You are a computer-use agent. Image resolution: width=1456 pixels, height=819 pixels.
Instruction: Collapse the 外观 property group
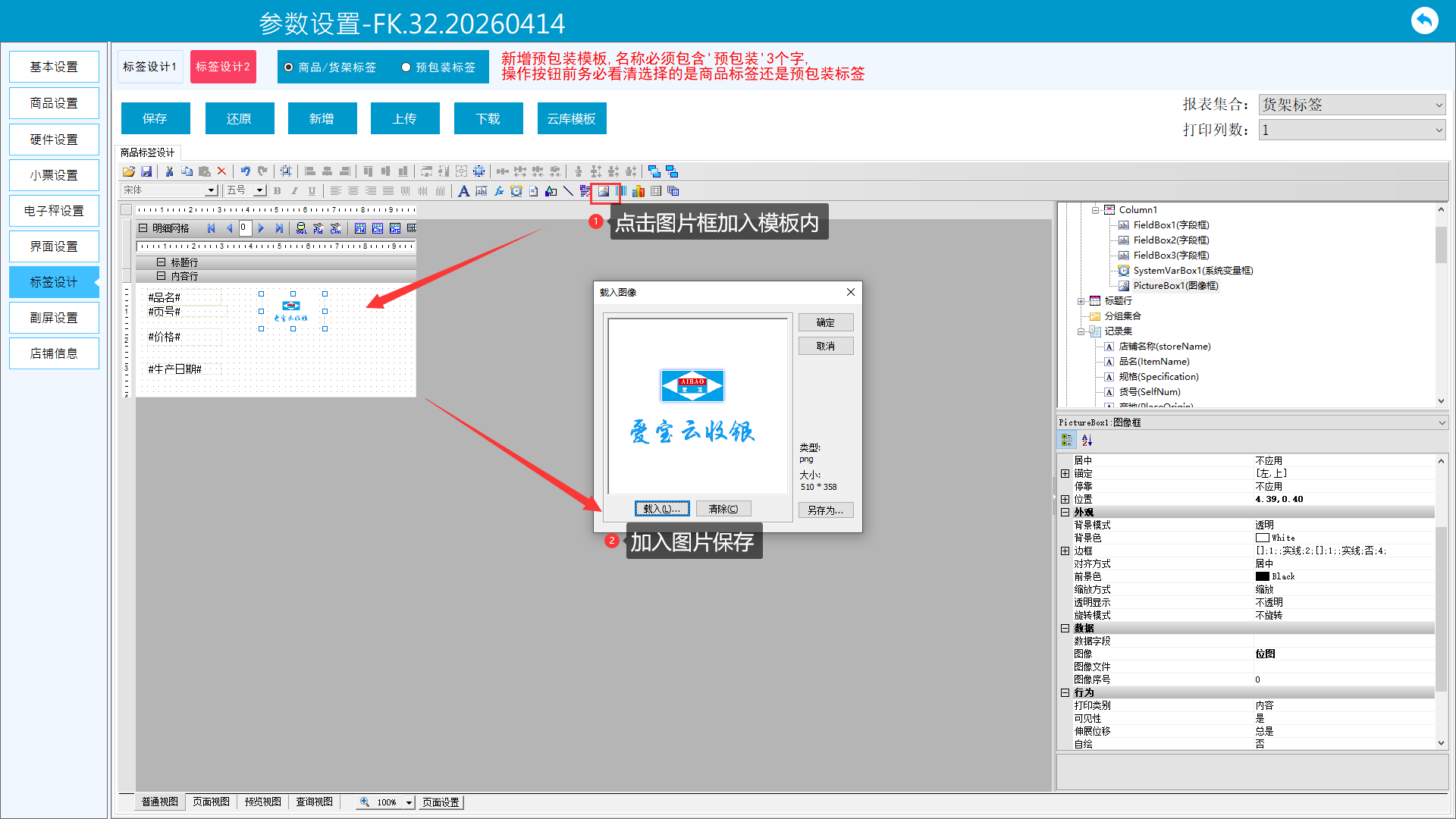(x=1065, y=513)
